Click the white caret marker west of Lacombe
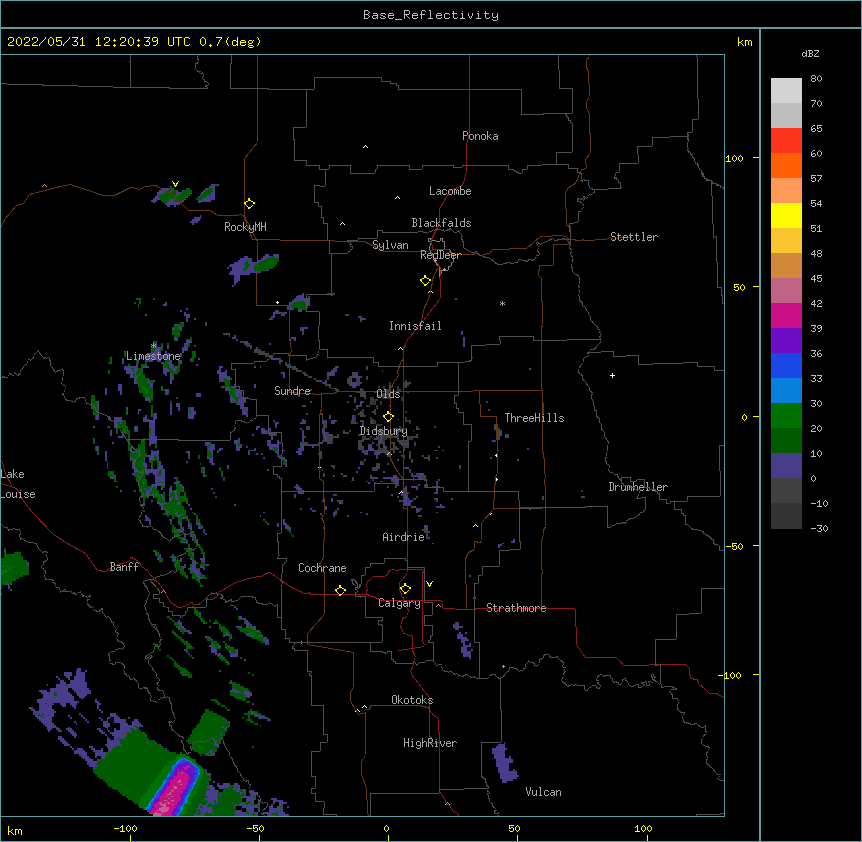The image size is (862, 842). (397, 198)
